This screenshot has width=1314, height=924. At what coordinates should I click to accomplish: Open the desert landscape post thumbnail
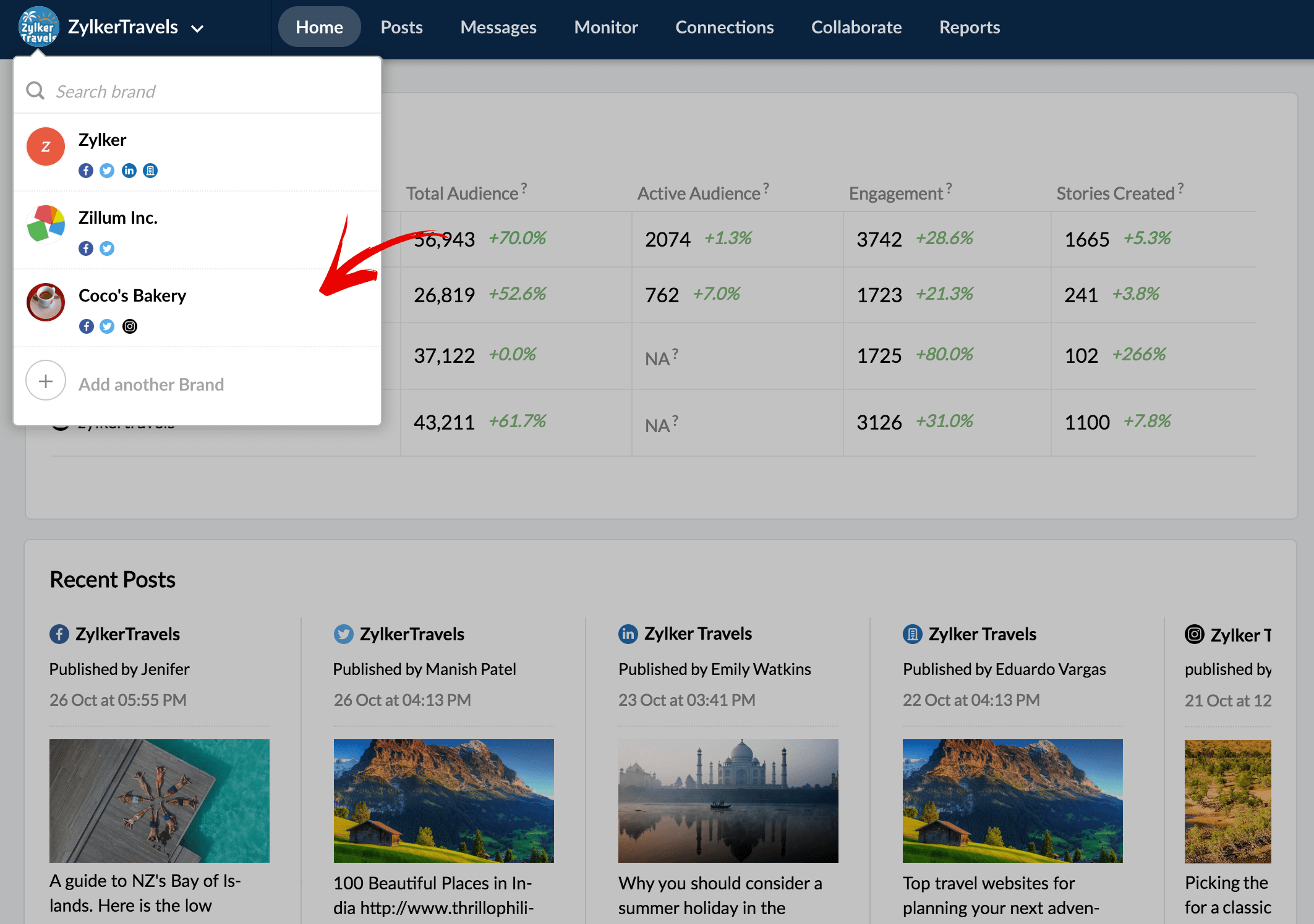pos(1228,801)
